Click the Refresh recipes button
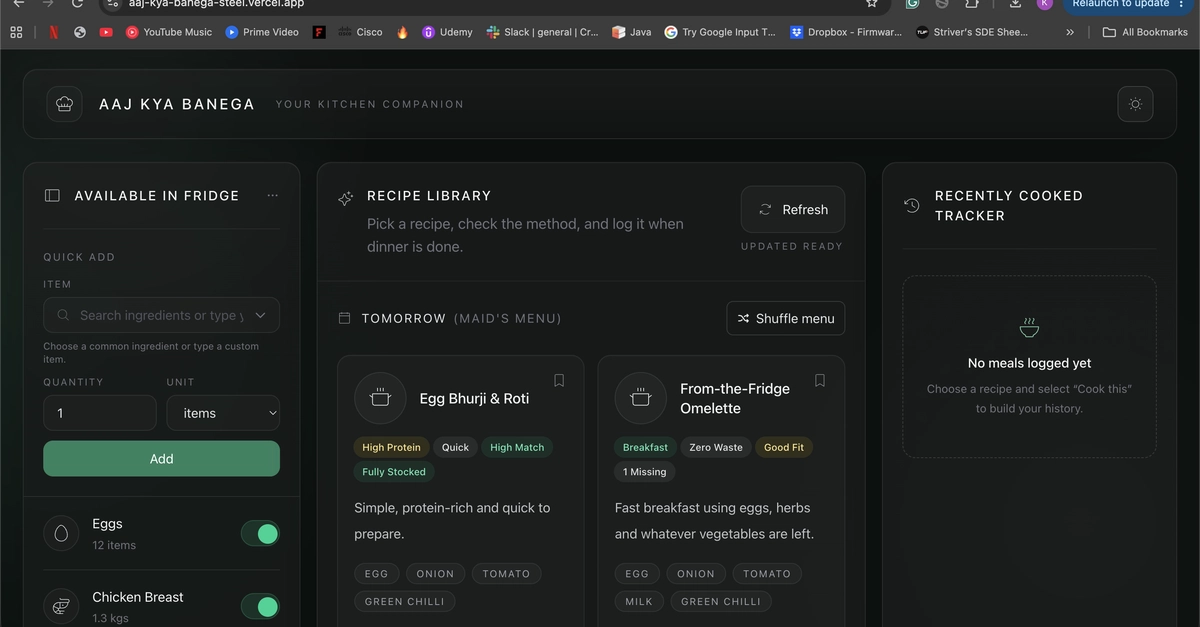The height and width of the screenshot is (627, 1200). (793, 209)
